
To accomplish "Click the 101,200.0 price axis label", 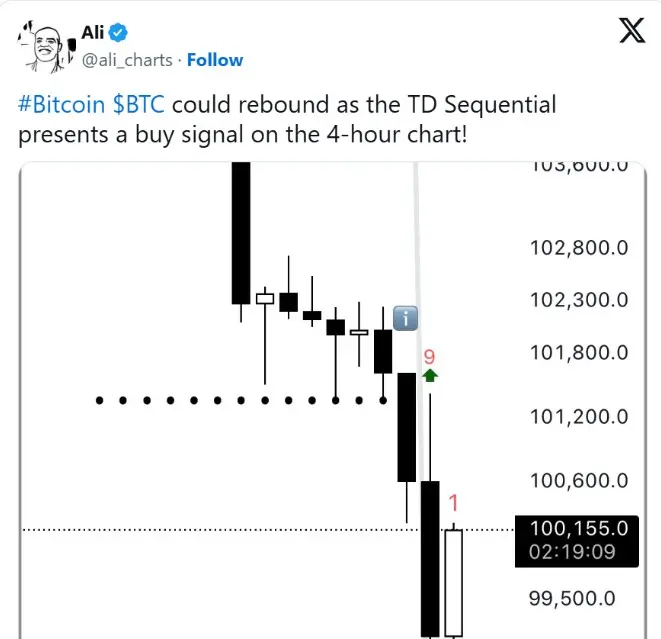I will pyautogui.click(x=579, y=416).
